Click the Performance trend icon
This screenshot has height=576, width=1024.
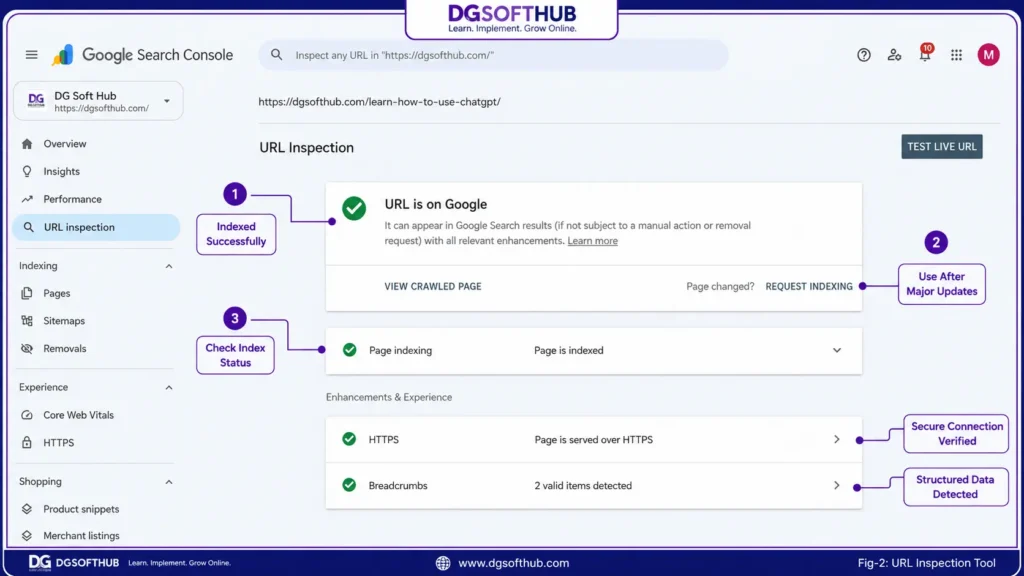[27, 199]
